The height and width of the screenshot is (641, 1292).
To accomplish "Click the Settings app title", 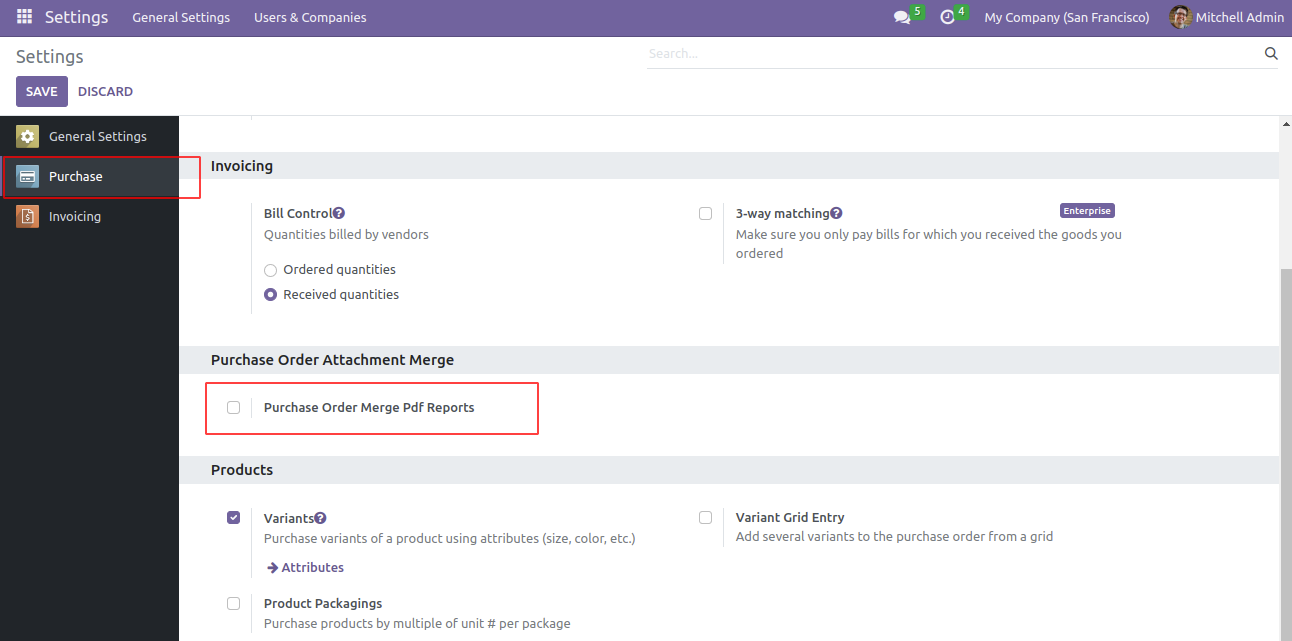I will (76, 17).
